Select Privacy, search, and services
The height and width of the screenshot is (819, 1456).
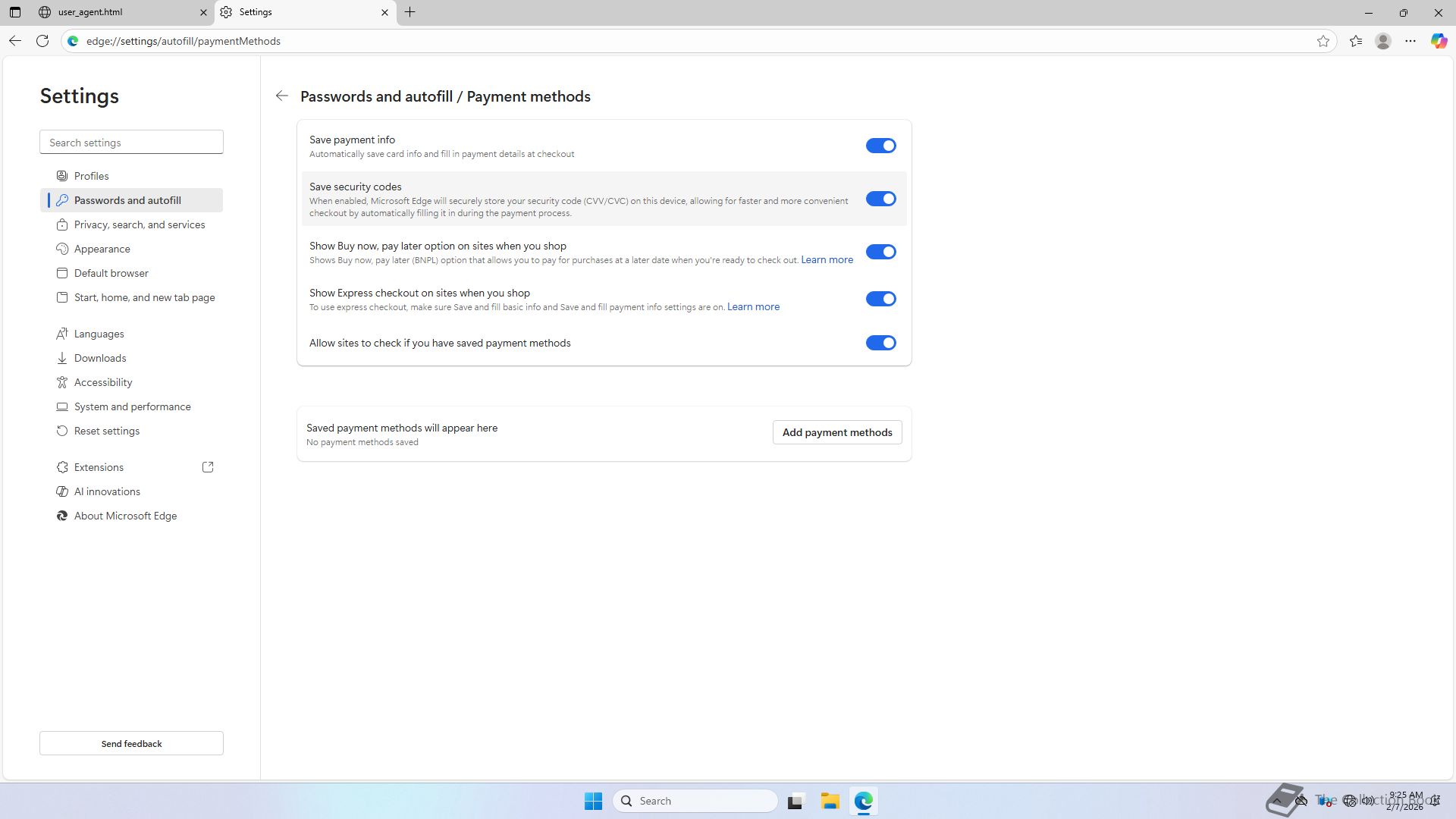[140, 224]
